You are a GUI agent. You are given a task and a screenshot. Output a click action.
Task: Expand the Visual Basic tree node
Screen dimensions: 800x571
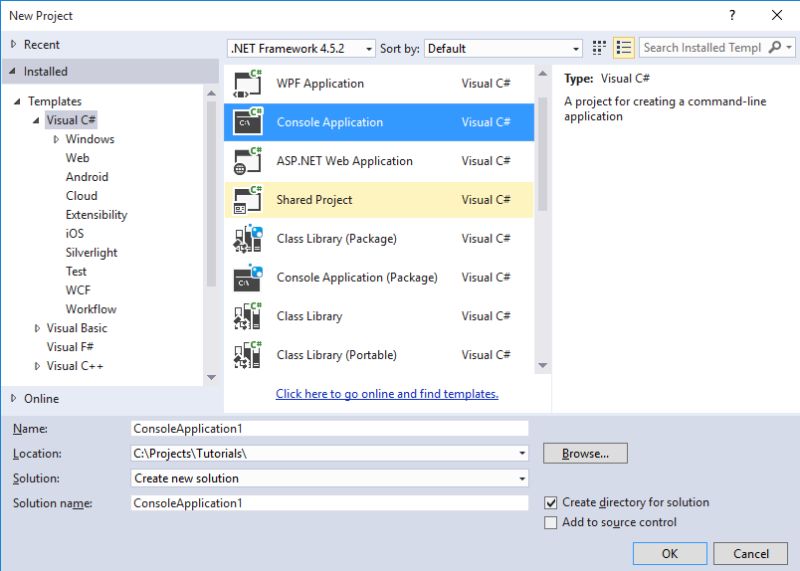(x=37, y=328)
